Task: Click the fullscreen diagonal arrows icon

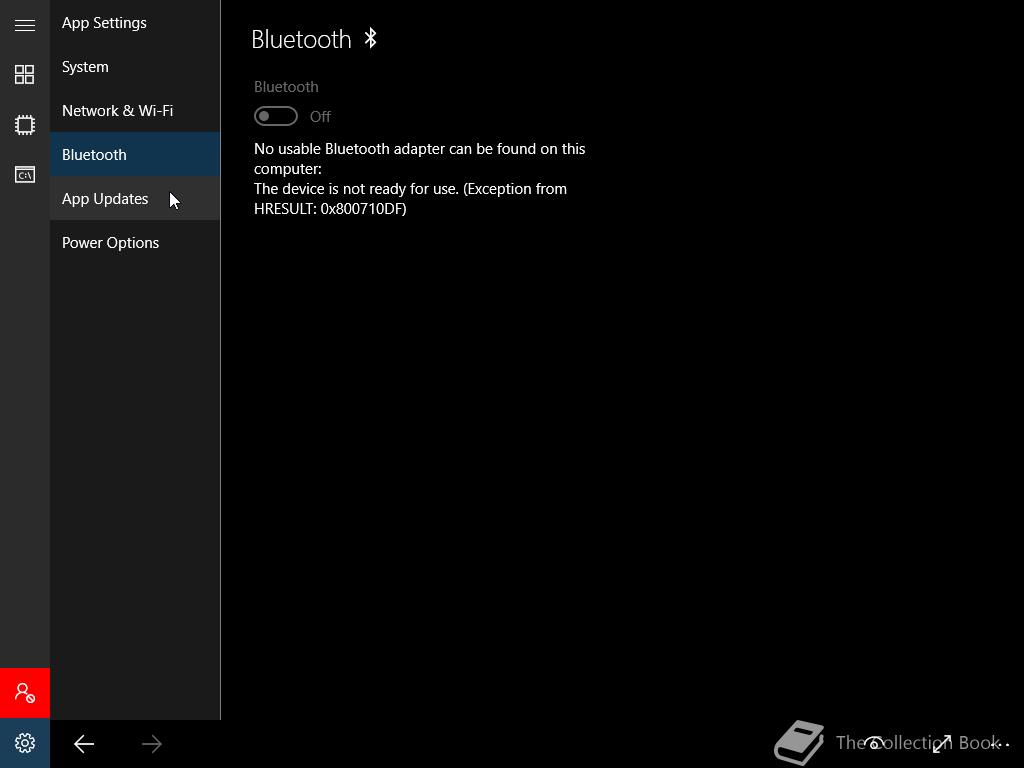Action: pos(942,743)
